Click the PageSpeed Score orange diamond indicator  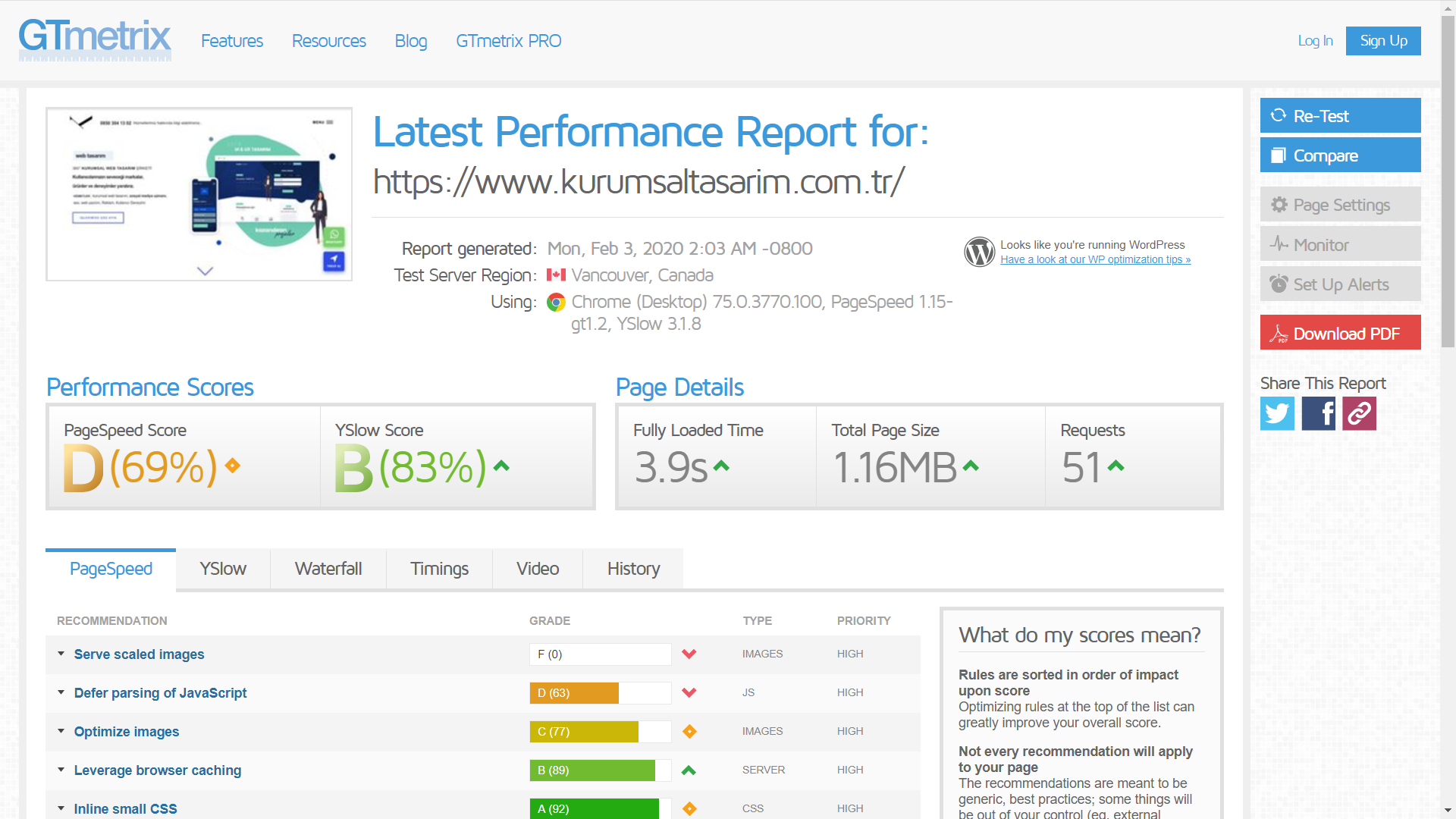(x=233, y=466)
